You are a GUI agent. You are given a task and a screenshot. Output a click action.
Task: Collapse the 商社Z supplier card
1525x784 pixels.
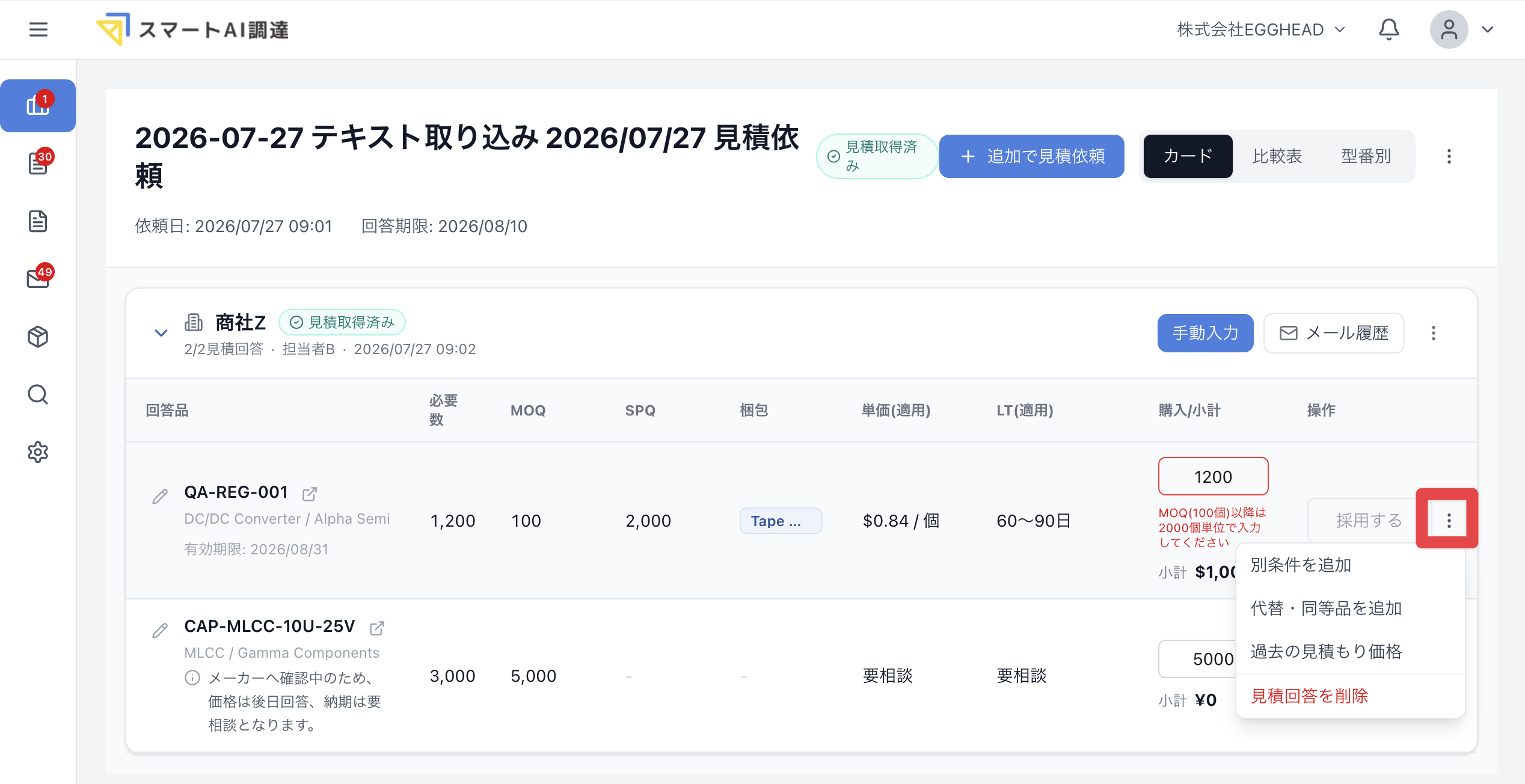[161, 332]
